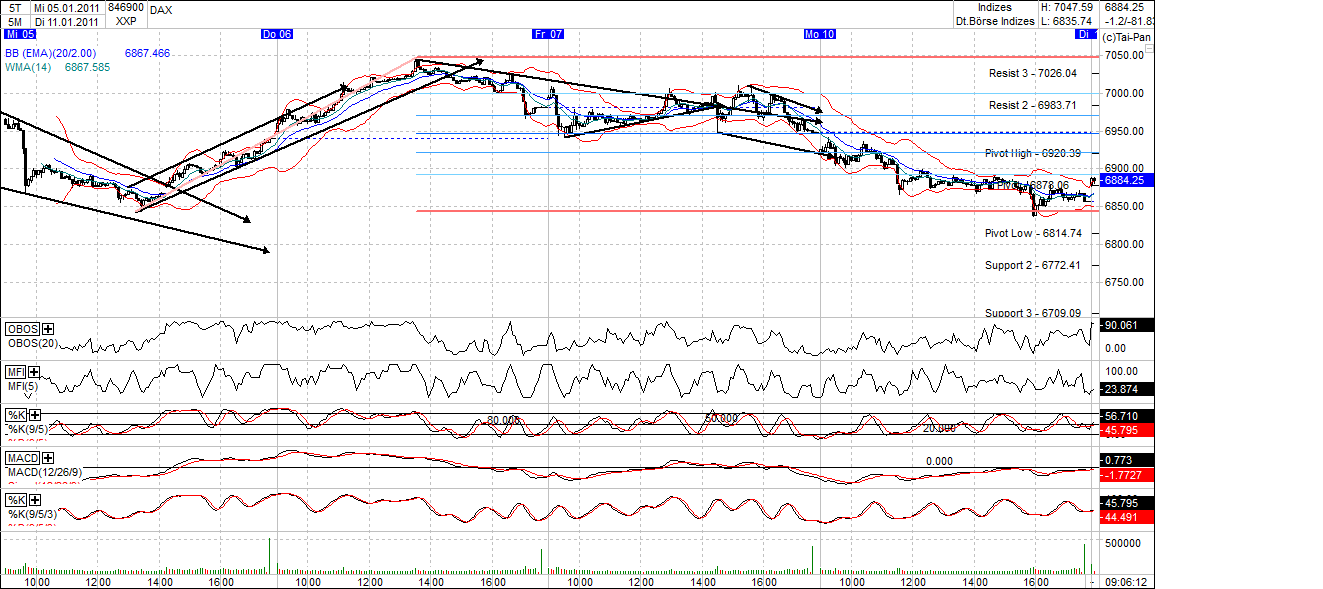Select the Mo 10 session marker tab
1323x589 pixels.
tap(818, 33)
